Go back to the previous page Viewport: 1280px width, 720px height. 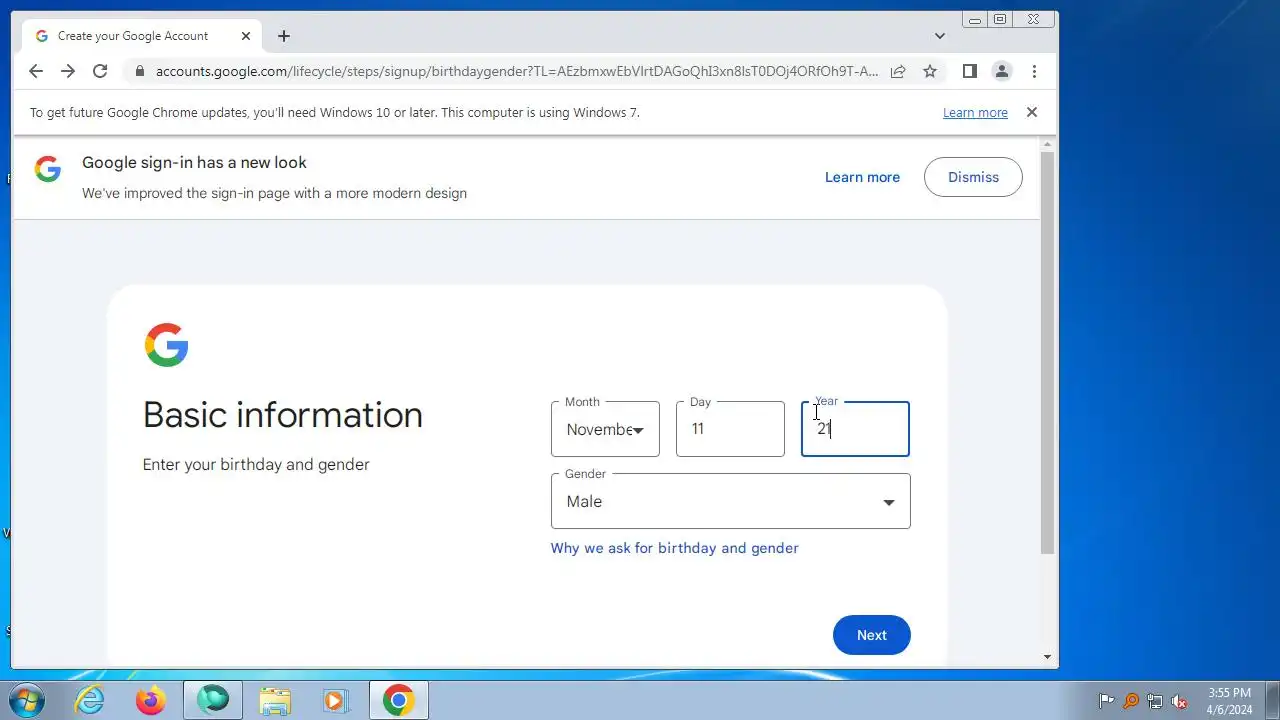36,71
